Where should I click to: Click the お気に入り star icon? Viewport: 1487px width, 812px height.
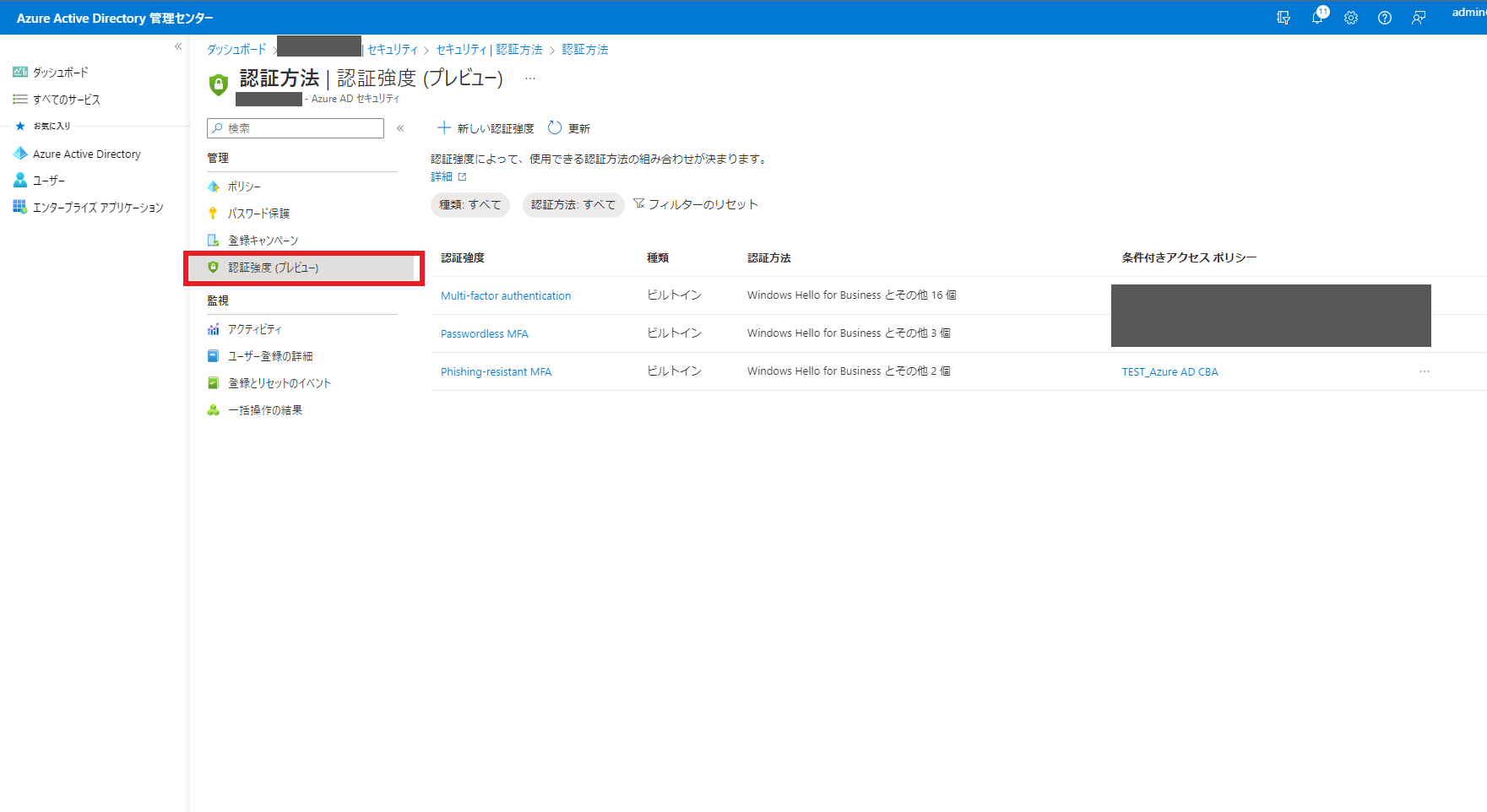pyautogui.click(x=20, y=126)
